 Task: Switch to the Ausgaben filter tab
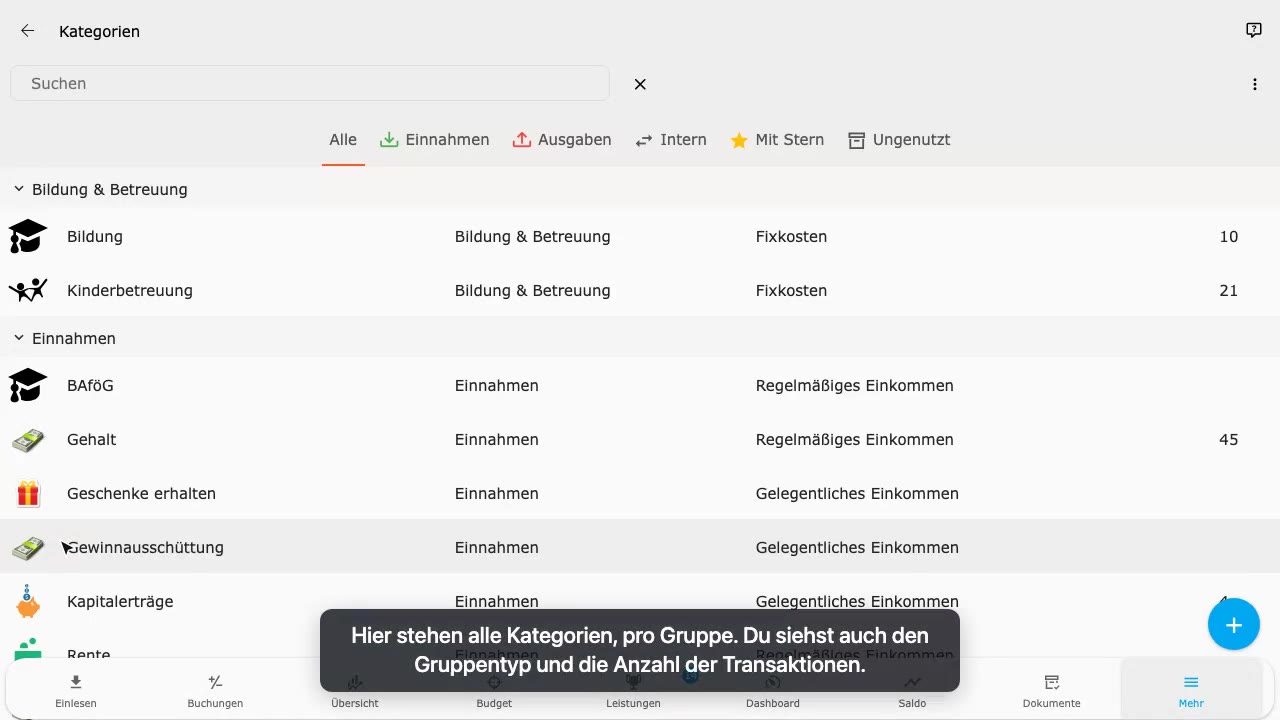(562, 140)
